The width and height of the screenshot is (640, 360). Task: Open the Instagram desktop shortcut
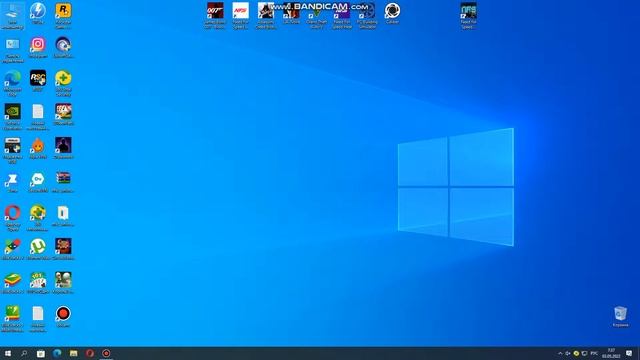coord(38,47)
